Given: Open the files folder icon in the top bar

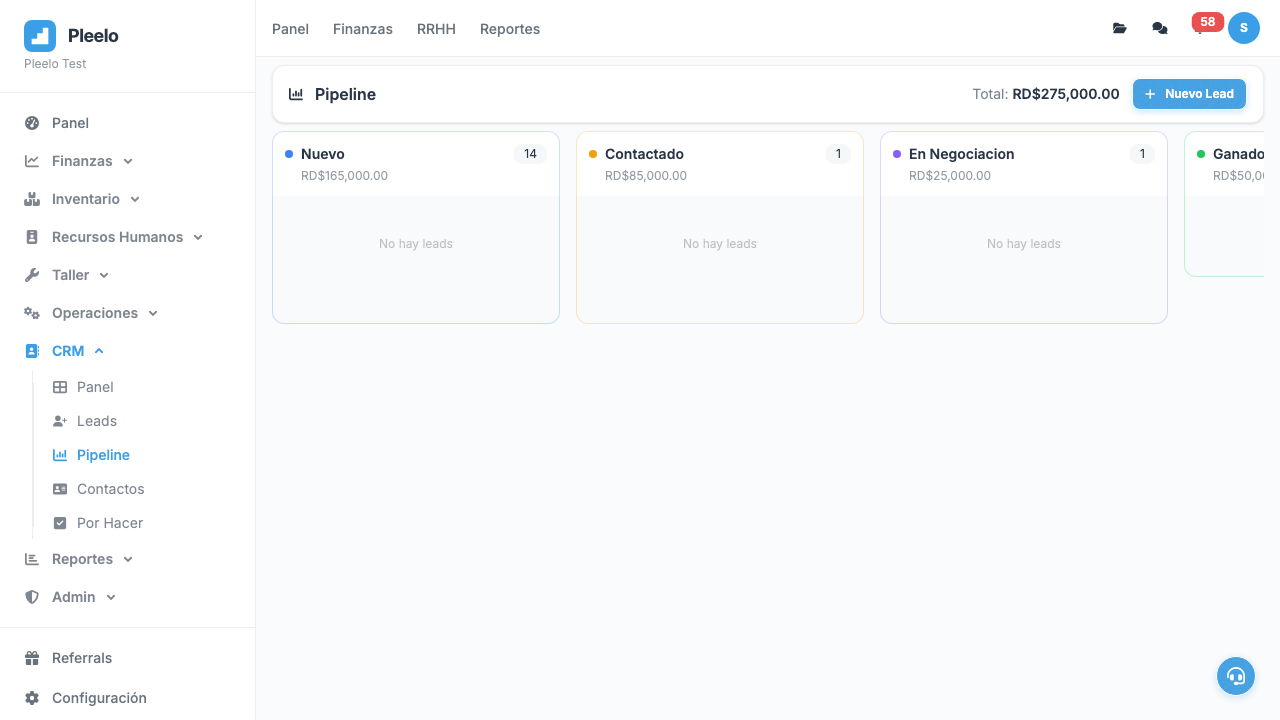Looking at the screenshot, I should tap(1119, 28).
